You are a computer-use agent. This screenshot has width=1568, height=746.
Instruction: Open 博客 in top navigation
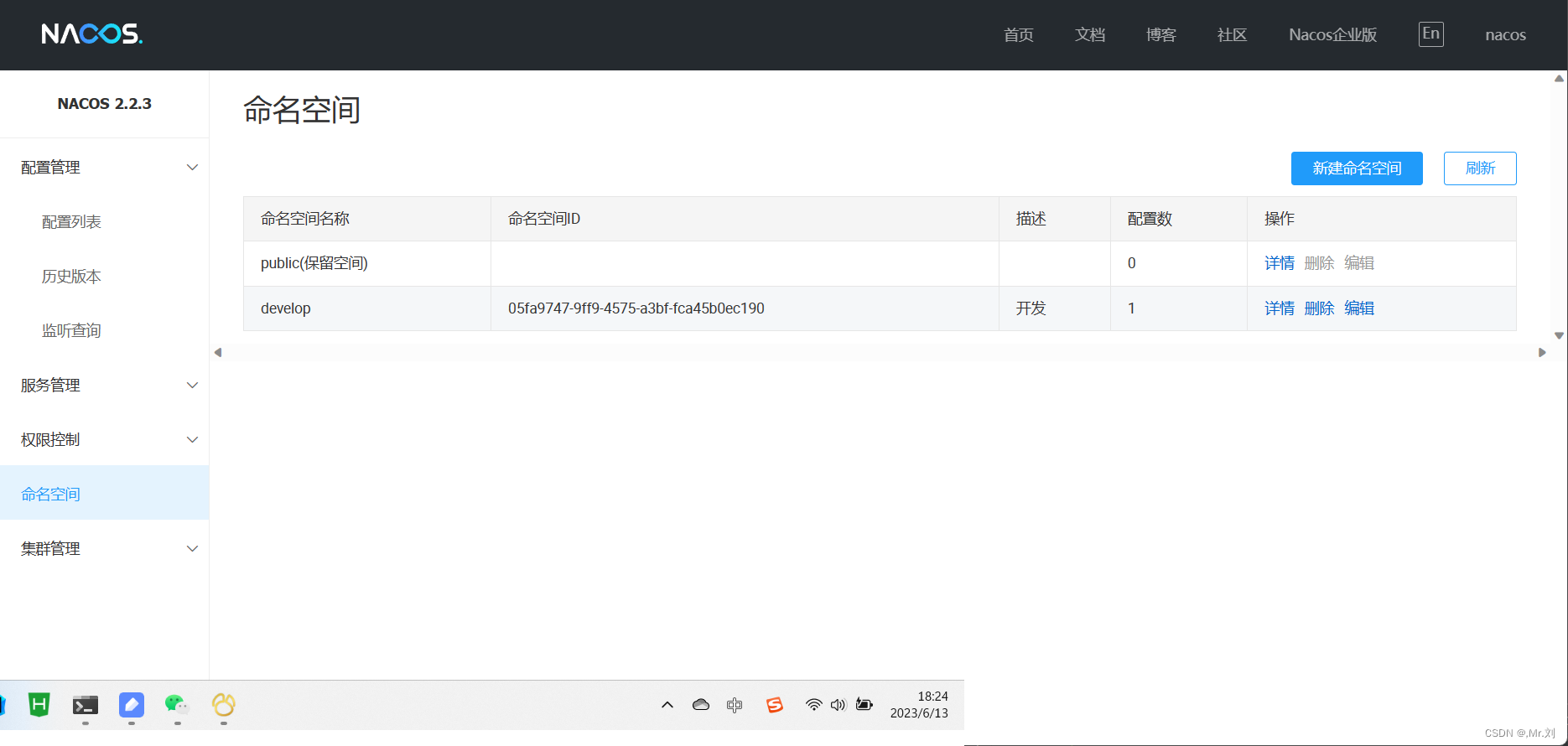(x=1161, y=35)
